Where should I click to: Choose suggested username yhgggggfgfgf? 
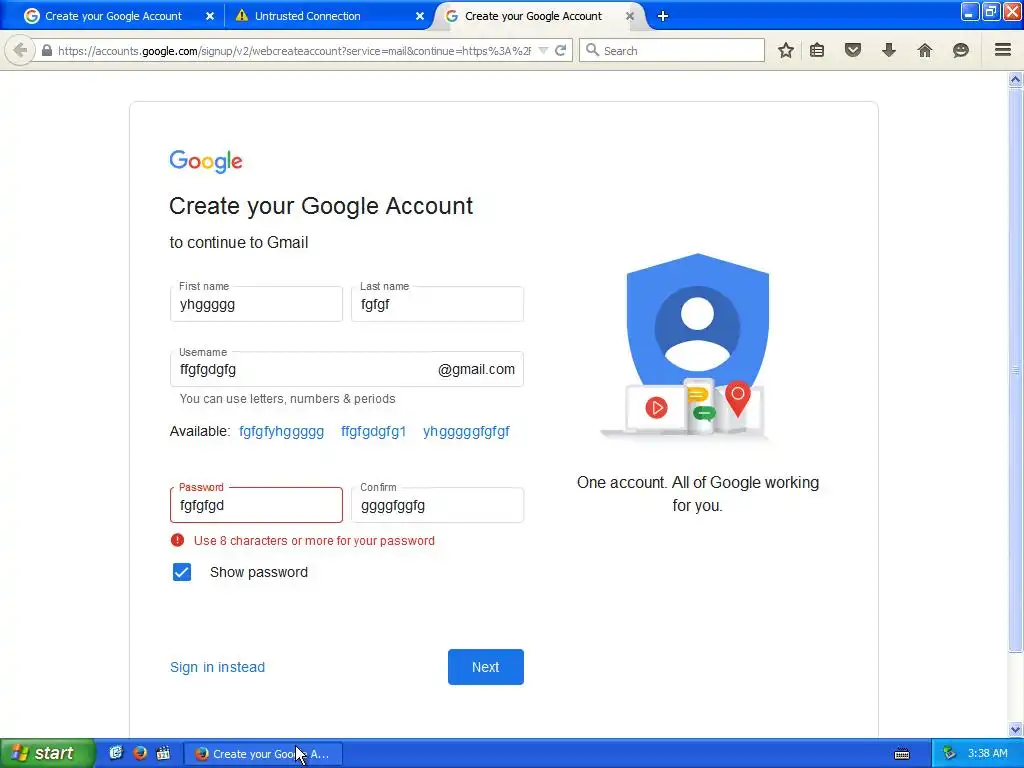coord(466,431)
